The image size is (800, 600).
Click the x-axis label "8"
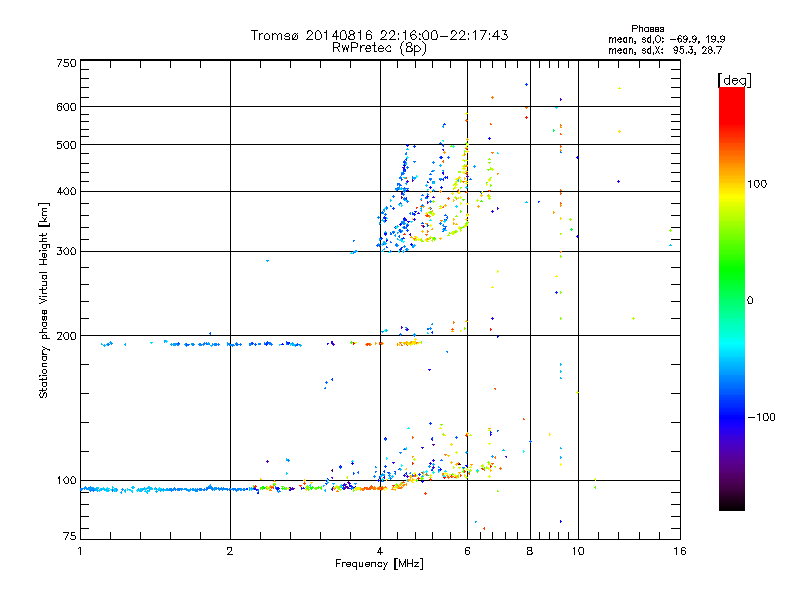pos(530,551)
